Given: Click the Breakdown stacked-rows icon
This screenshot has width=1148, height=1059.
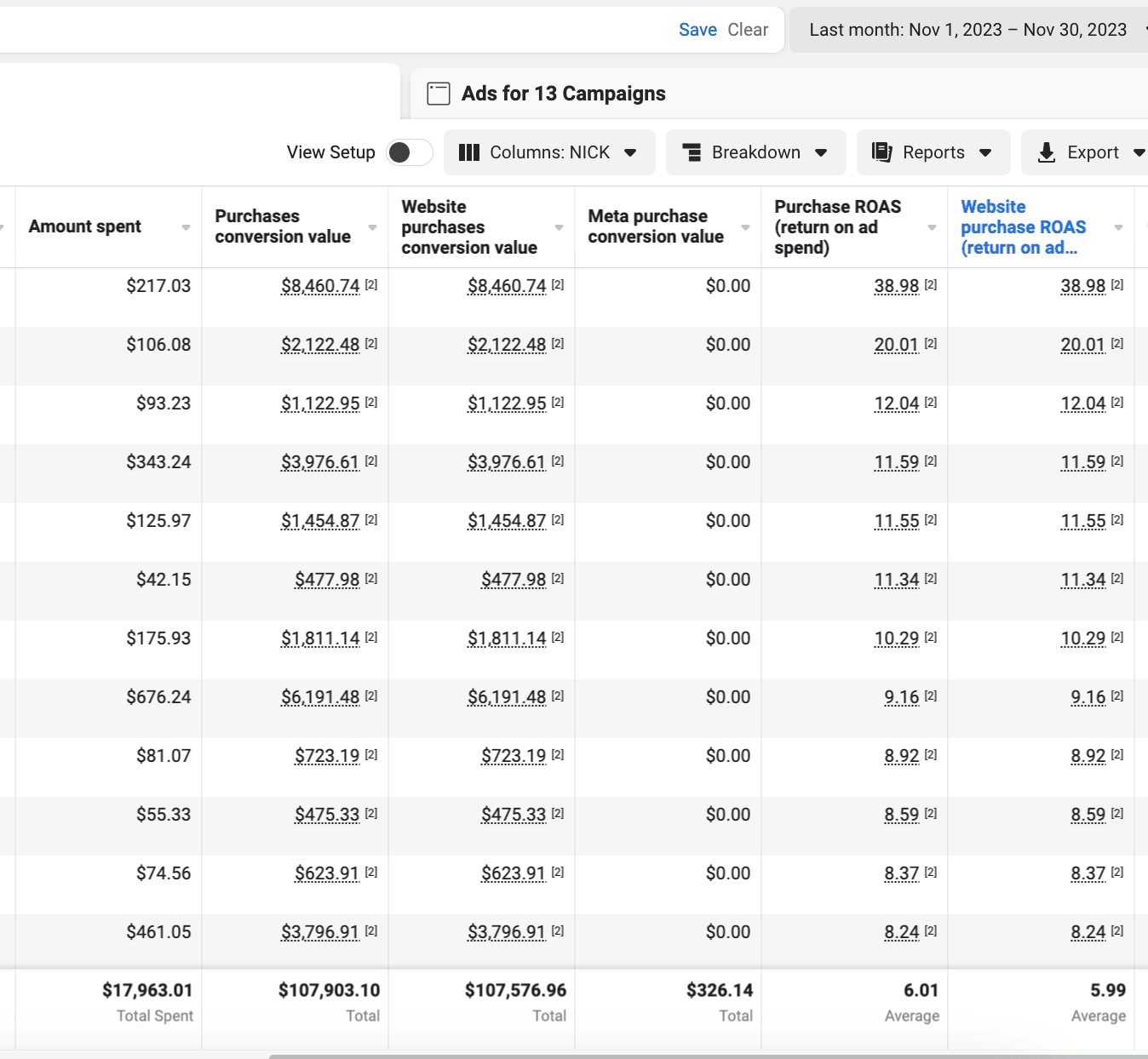Looking at the screenshot, I should (692, 152).
